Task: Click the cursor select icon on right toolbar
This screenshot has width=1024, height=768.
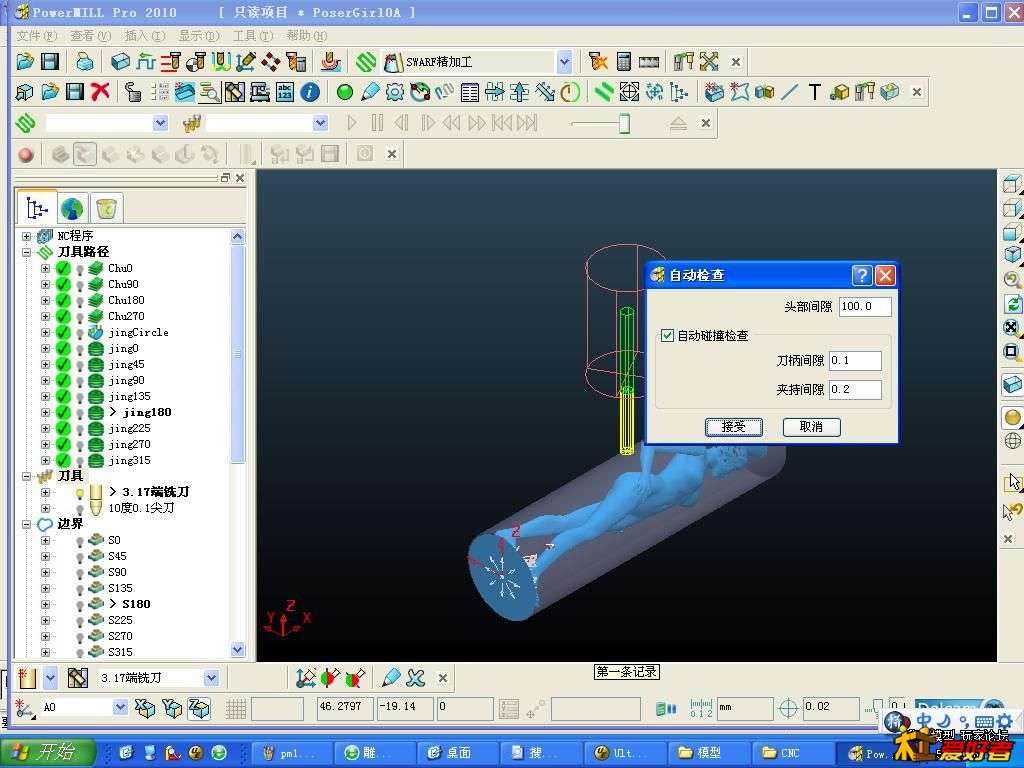Action: tap(1012, 482)
